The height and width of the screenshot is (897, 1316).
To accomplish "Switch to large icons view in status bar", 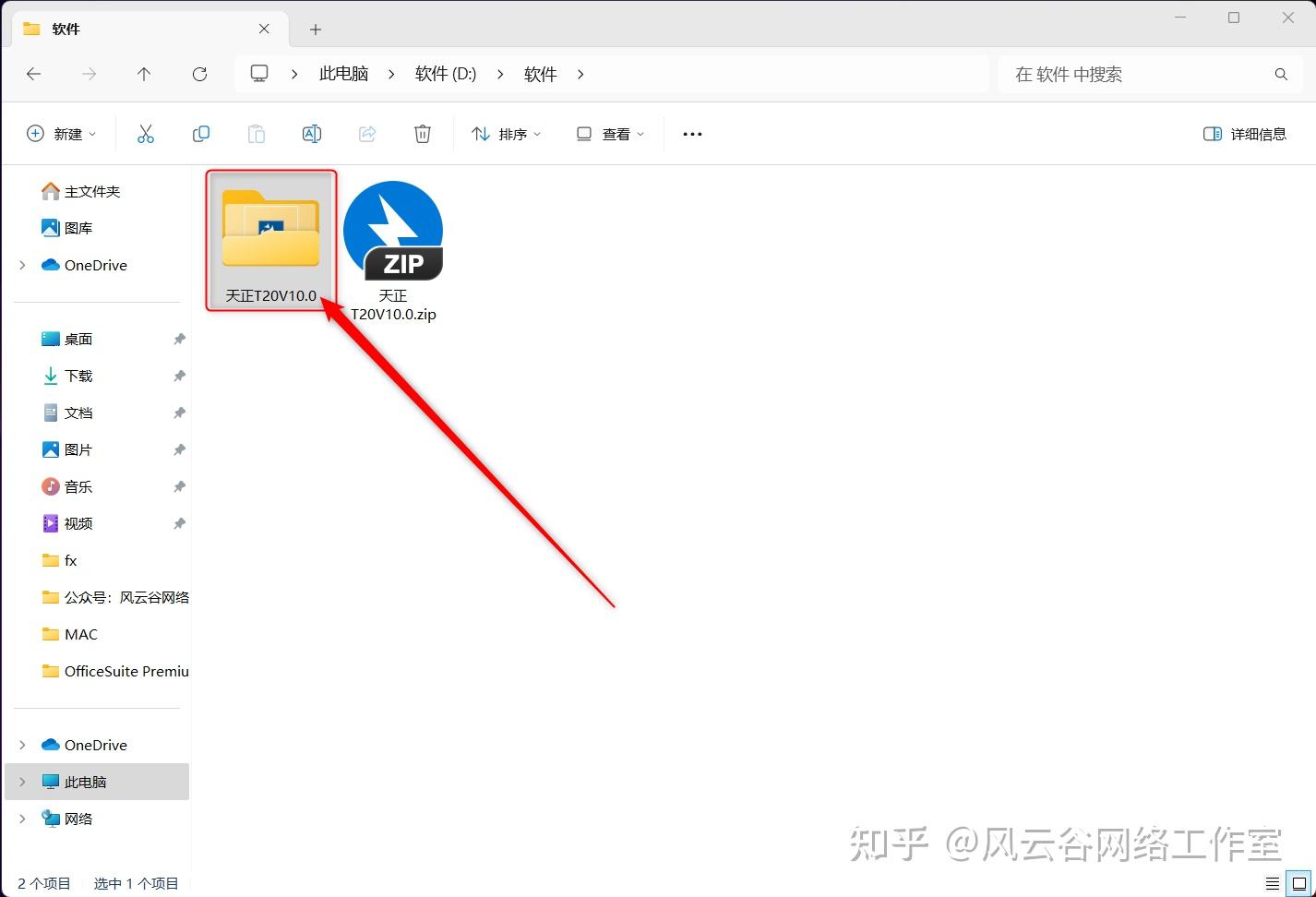I will click(x=1298, y=882).
